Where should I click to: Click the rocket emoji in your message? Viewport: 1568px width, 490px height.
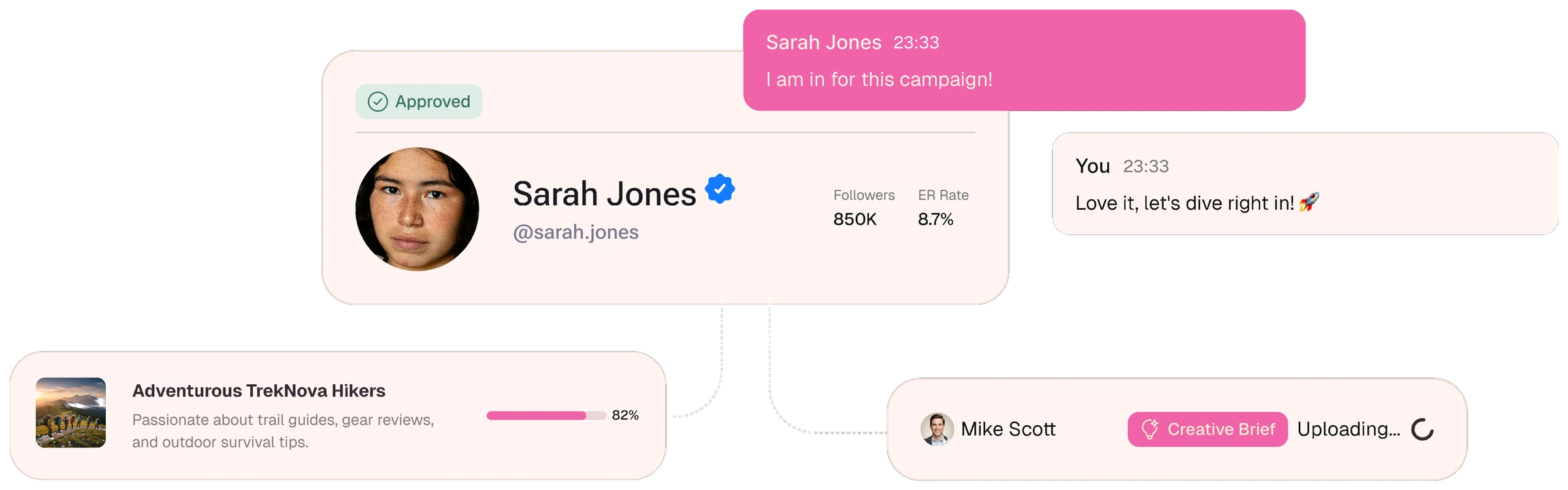[1309, 202]
